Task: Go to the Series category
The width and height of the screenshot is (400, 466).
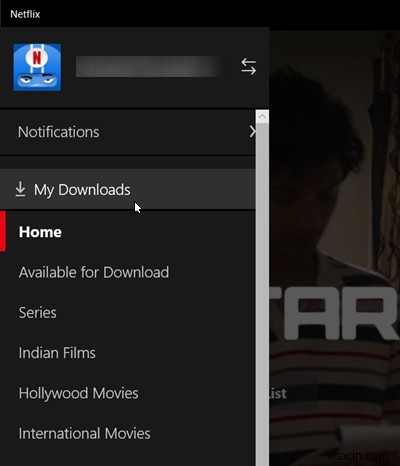Action: click(x=128, y=312)
